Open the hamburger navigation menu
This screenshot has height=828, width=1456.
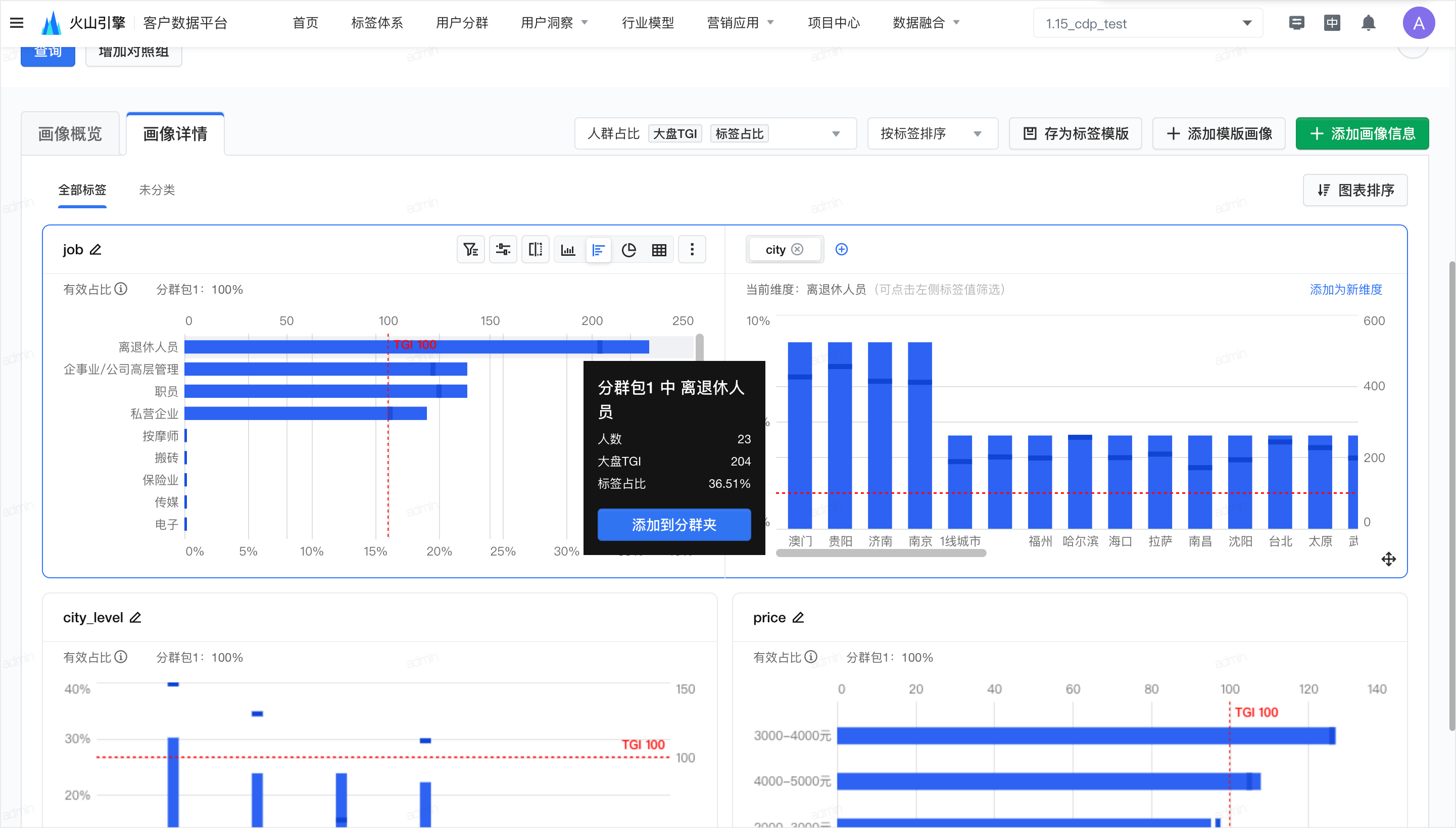pyautogui.click(x=17, y=23)
